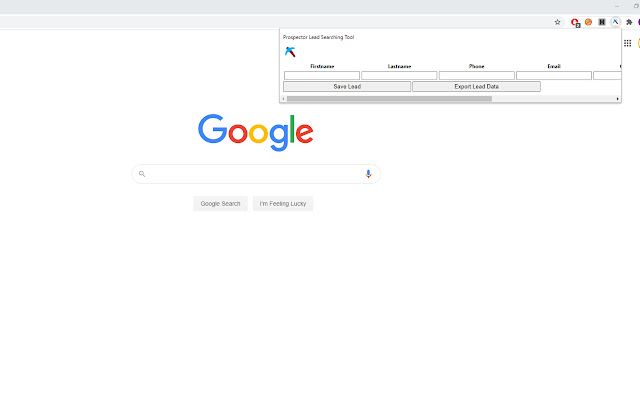Click the 'Lastname' column label
Image resolution: width=640 pixels, height=400 pixels.
click(x=399, y=66)
